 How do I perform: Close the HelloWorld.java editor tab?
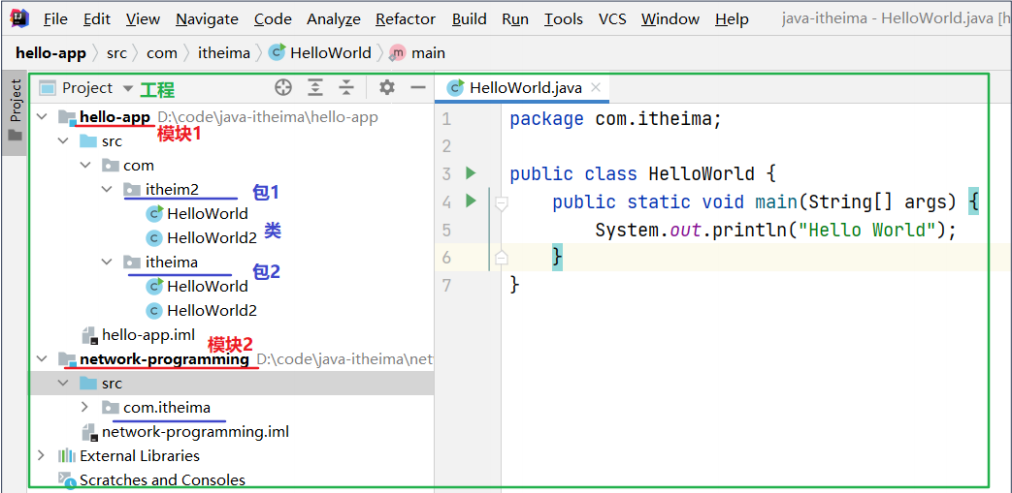[x=596, y=88]
